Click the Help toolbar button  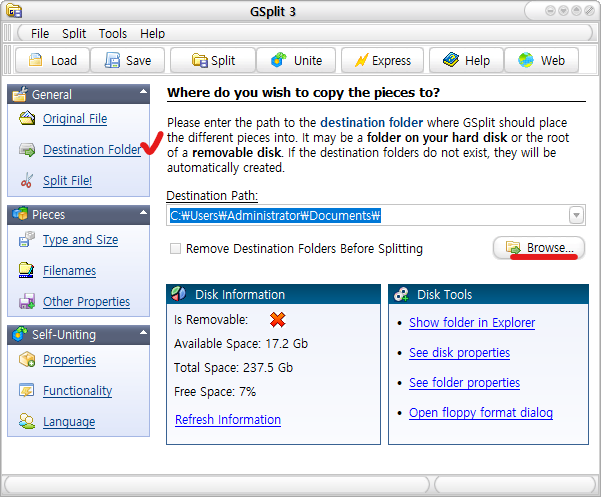point(466,60)
